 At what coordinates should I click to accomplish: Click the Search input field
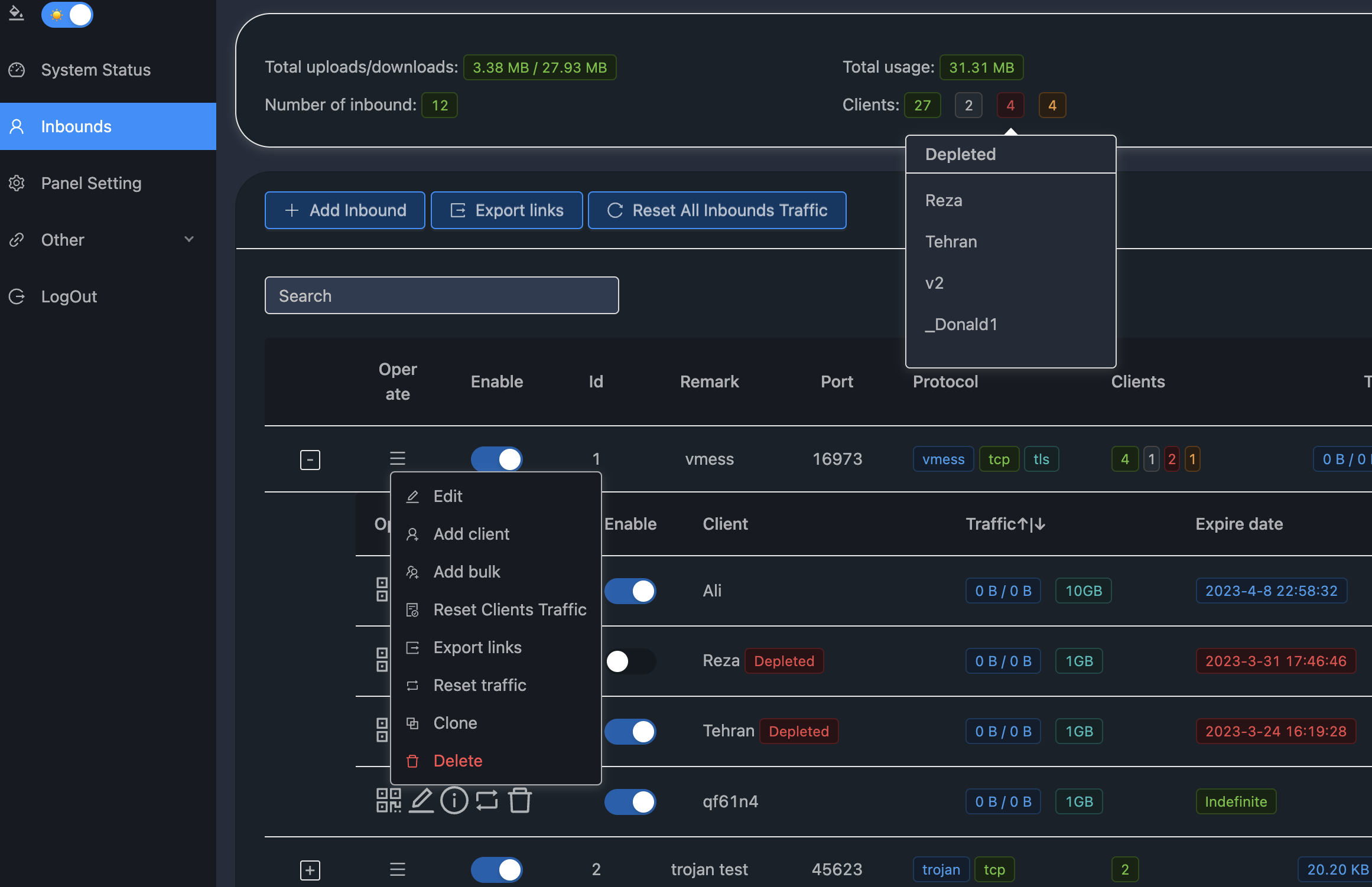click(441, 295)
